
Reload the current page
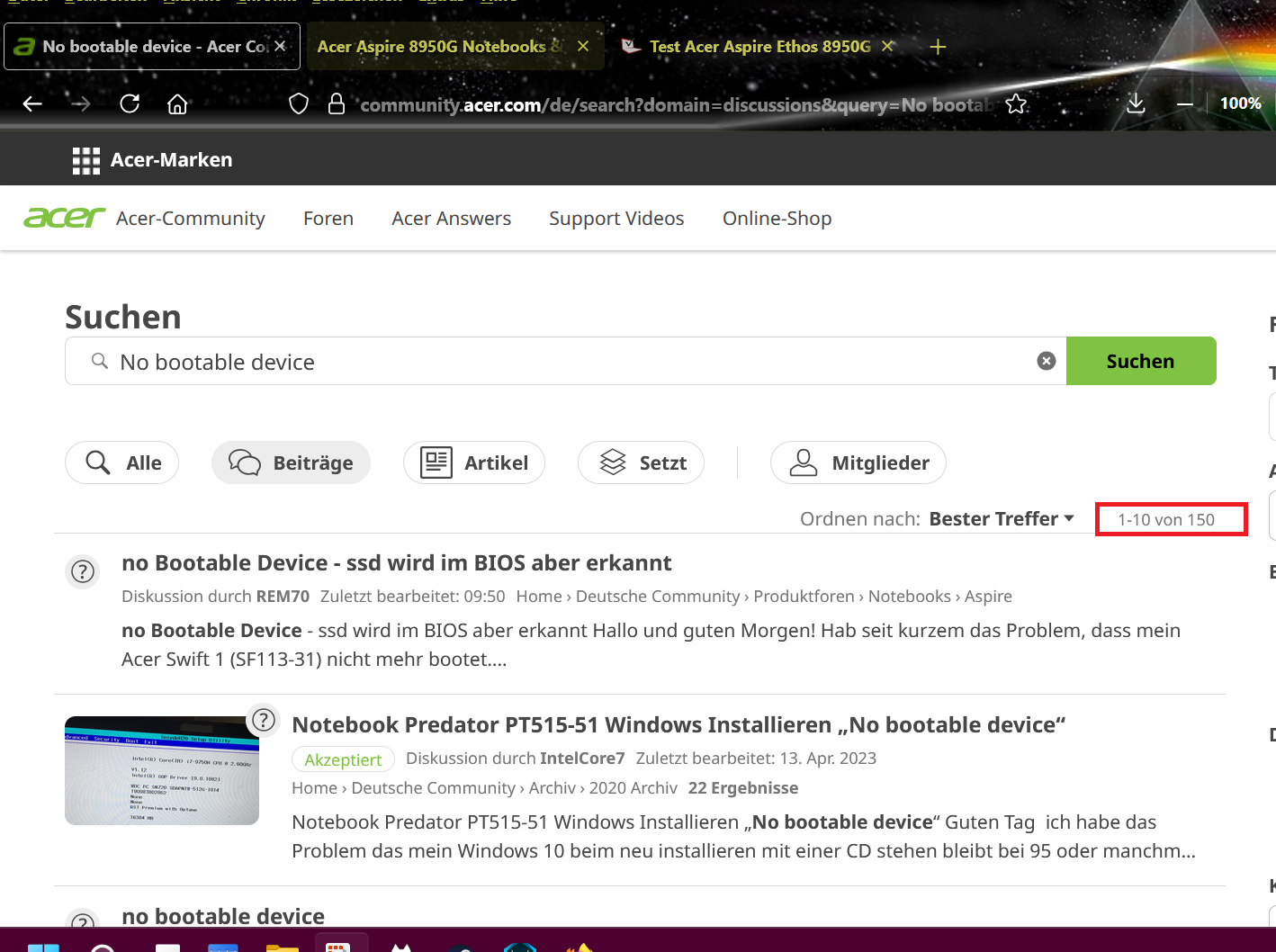[130, 103]
